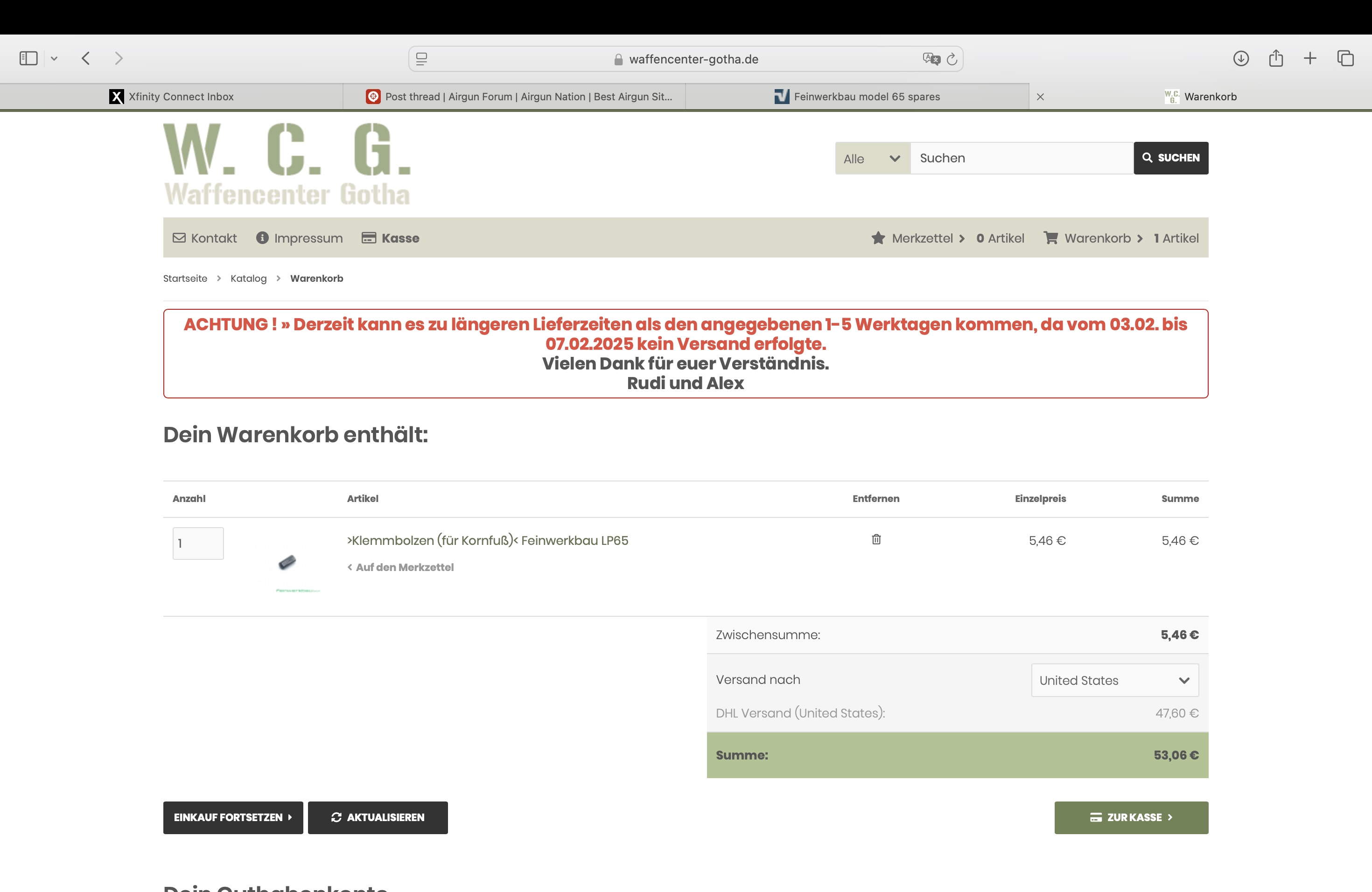This screenshot has width=1372, height=892.
Task: Click EINKAUF FORTSETZEN button
Action: pyautogui.click(x=233, y=817)
